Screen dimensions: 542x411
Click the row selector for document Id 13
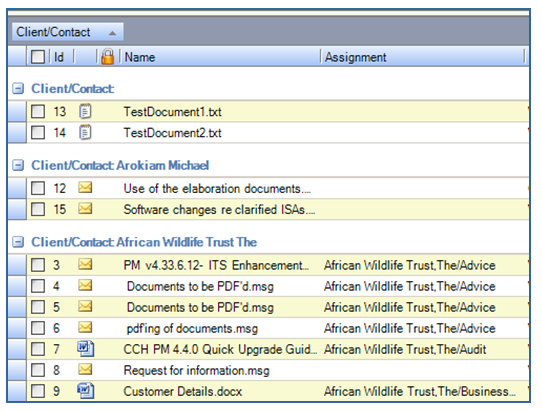(17, 111)
